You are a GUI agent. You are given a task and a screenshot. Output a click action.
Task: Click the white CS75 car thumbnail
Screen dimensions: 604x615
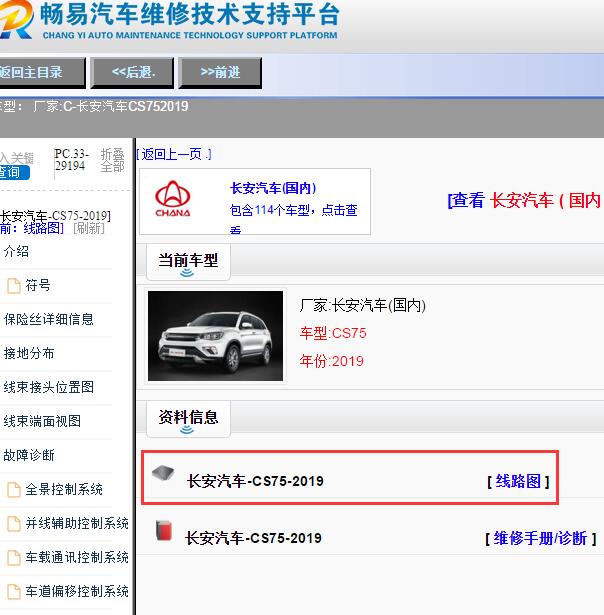point(215,336)
